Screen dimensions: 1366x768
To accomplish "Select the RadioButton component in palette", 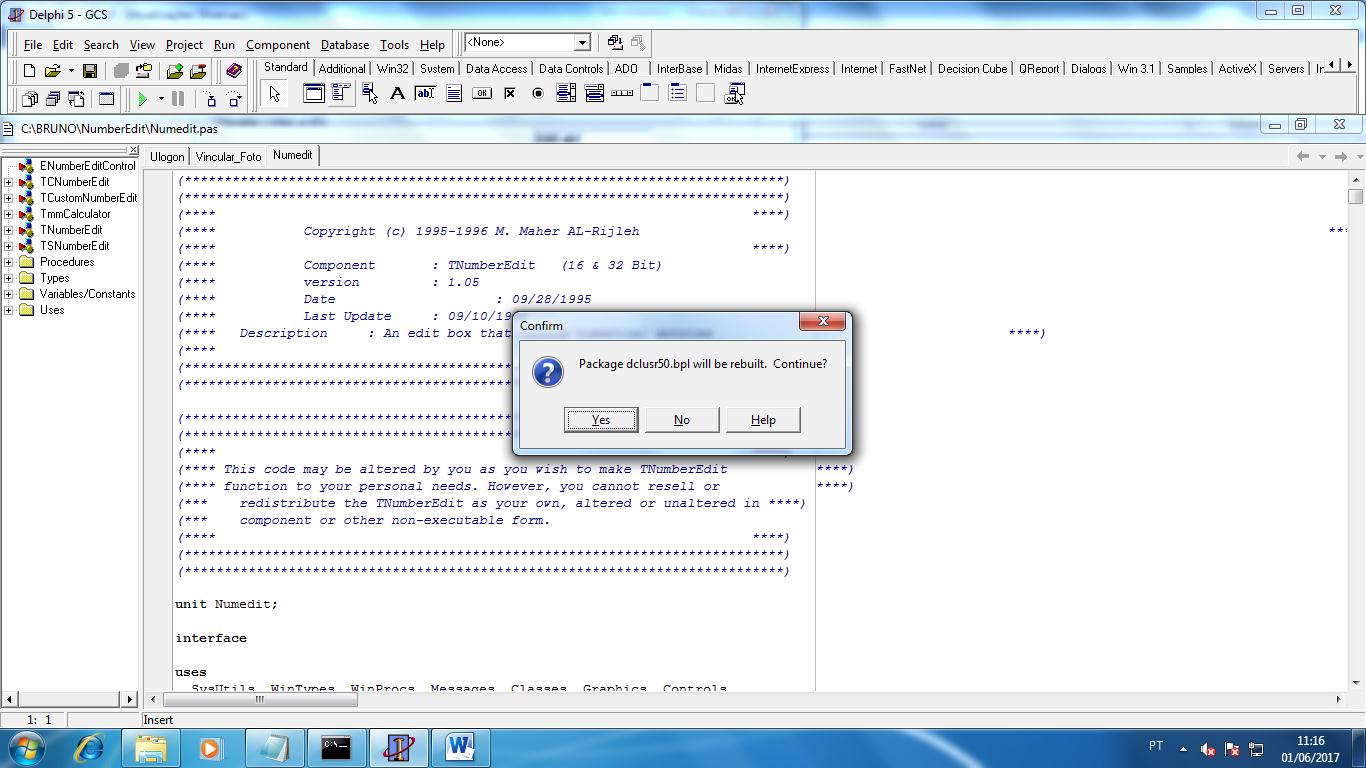I will click(538, 94).
